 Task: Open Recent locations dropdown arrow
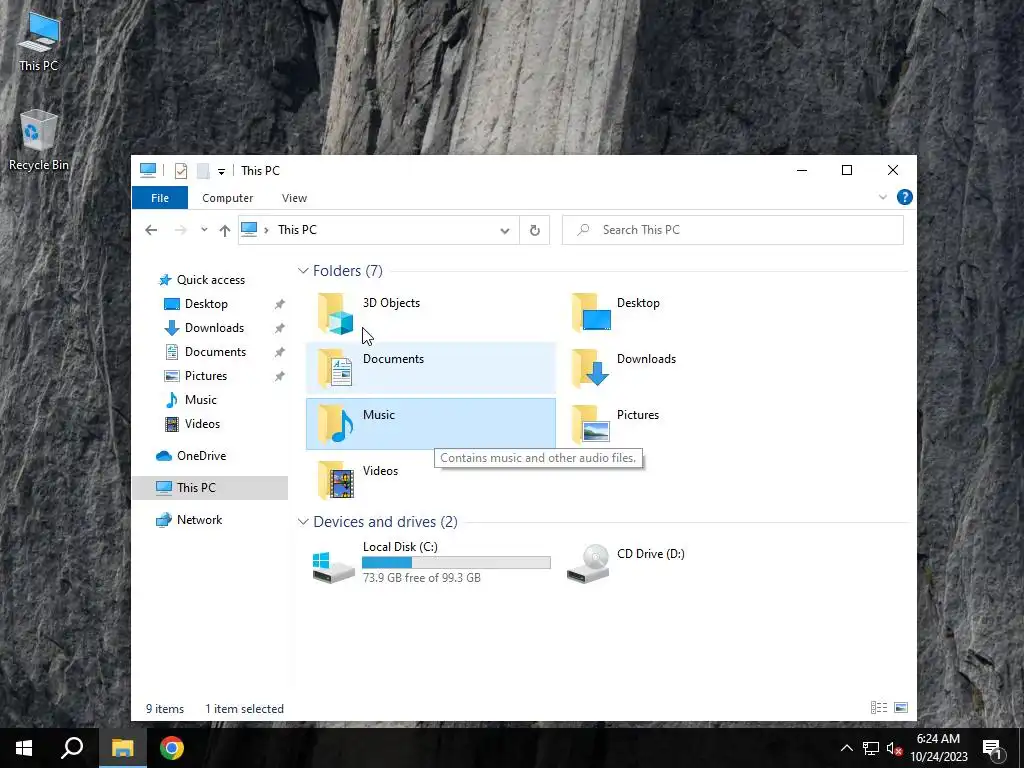tap(204, 230)
